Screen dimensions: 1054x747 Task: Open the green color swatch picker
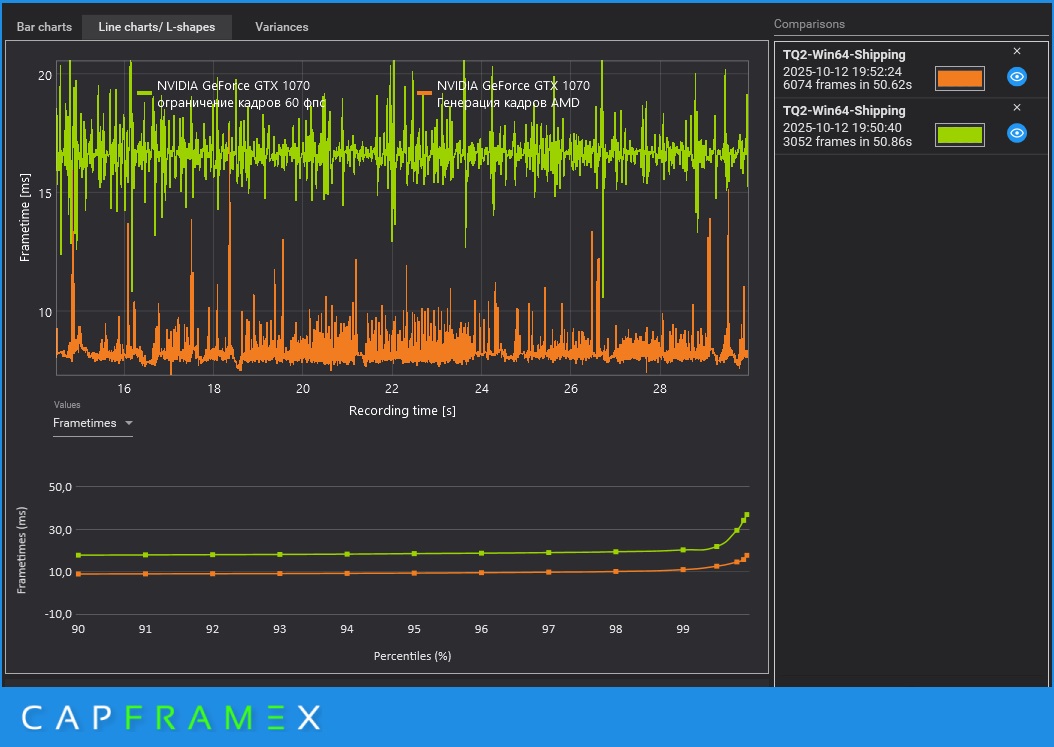[x=960, y=134]
